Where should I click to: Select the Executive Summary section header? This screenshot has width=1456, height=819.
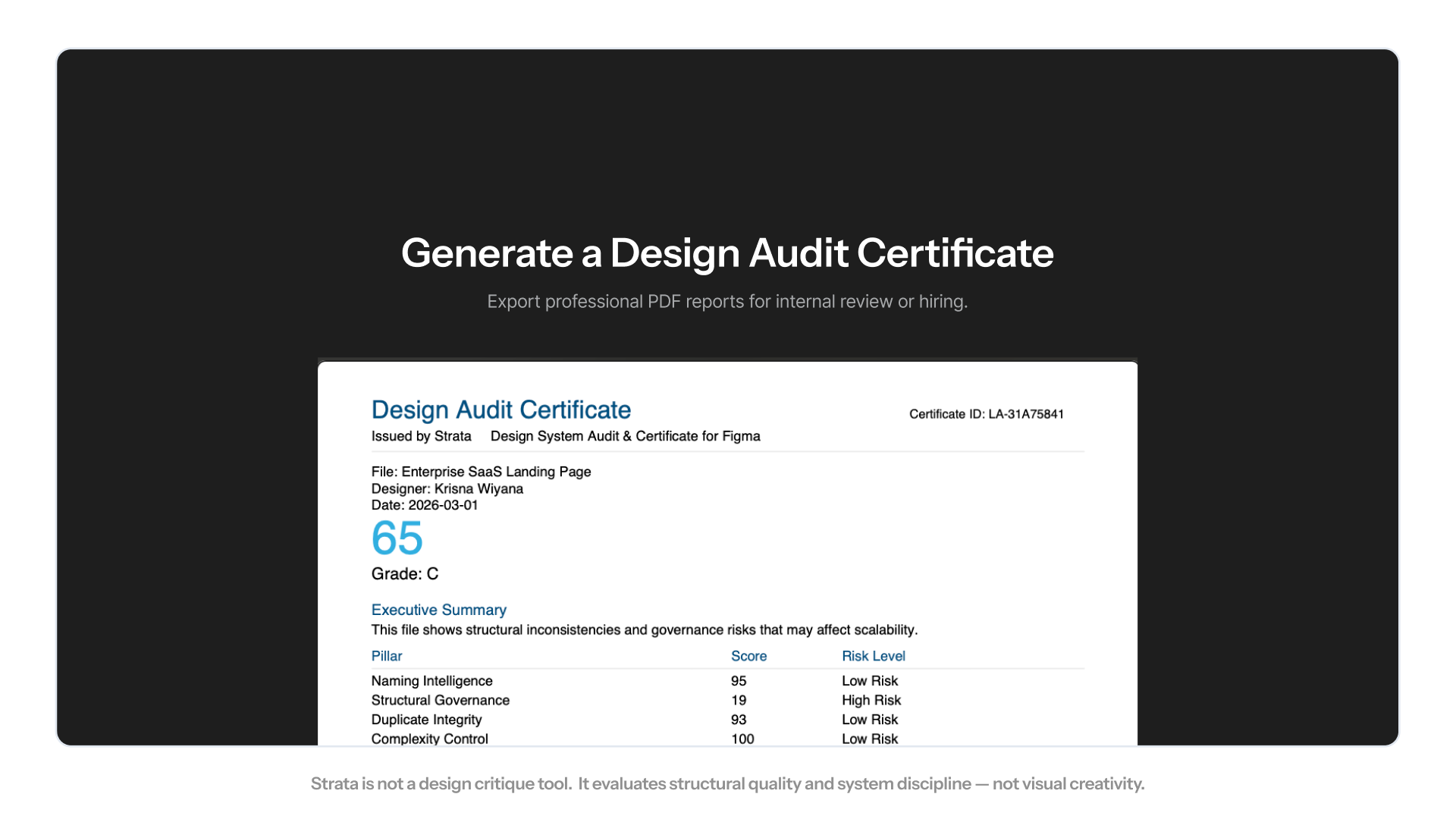(438, 610)
